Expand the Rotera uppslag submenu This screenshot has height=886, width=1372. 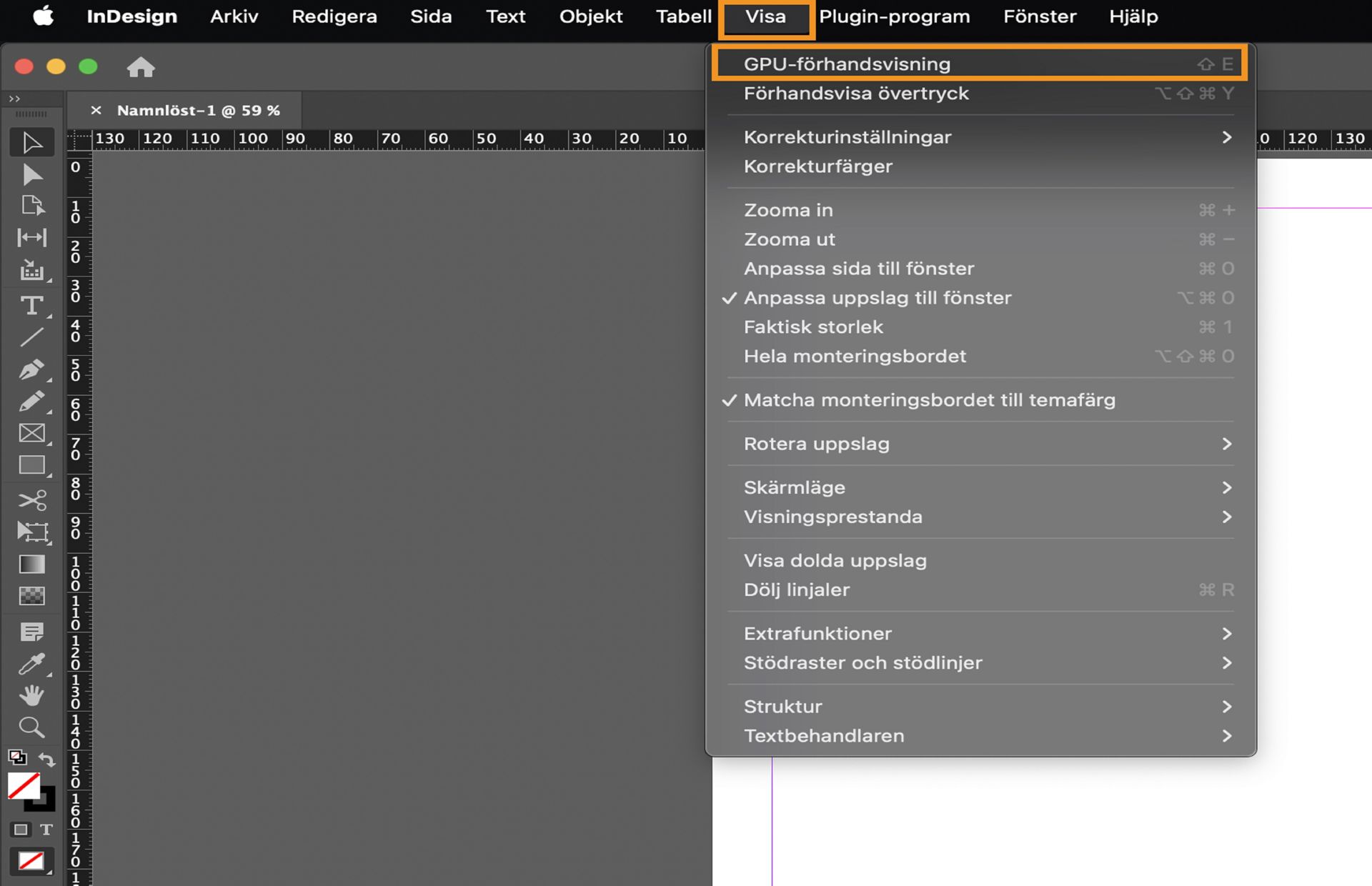click(x=816, y=444)
